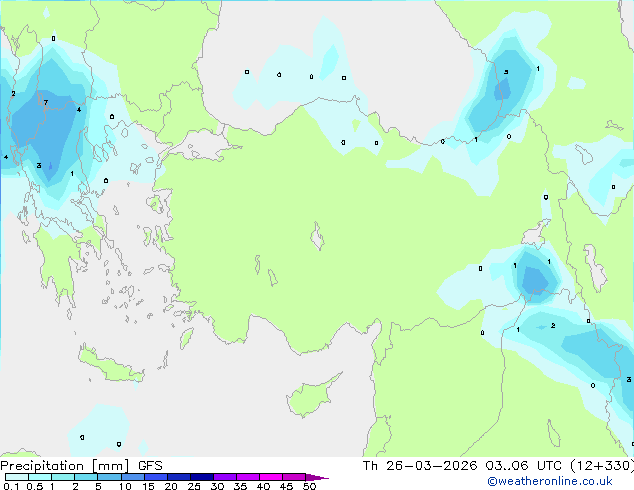This screenshot has height=490, width=634.
Task: Click the 20–25 mm legend color swatch
Action: (179, 477)
